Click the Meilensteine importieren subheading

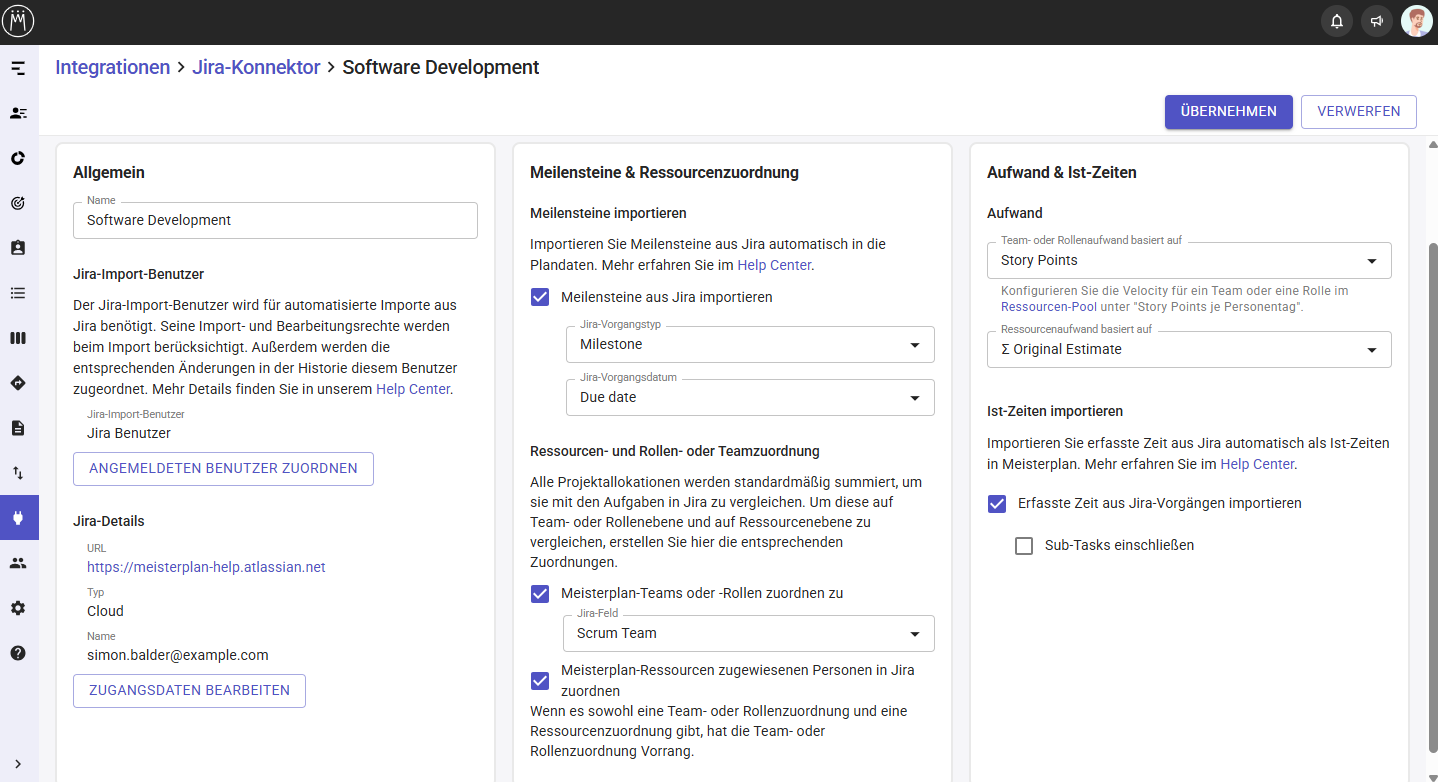[608, 213]
